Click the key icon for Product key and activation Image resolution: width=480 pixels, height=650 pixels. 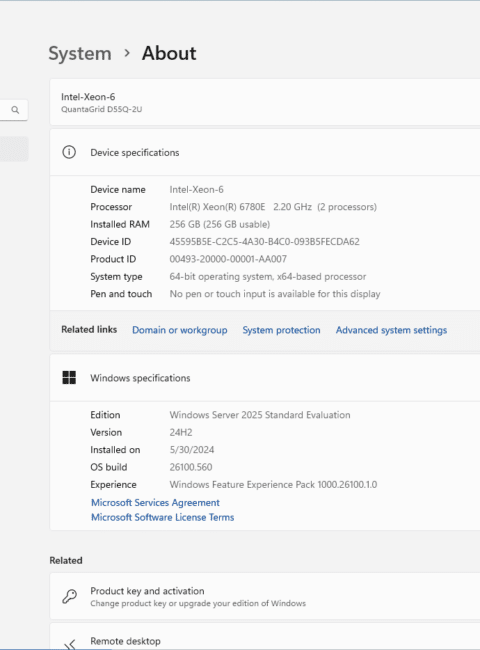coord(69,597)
